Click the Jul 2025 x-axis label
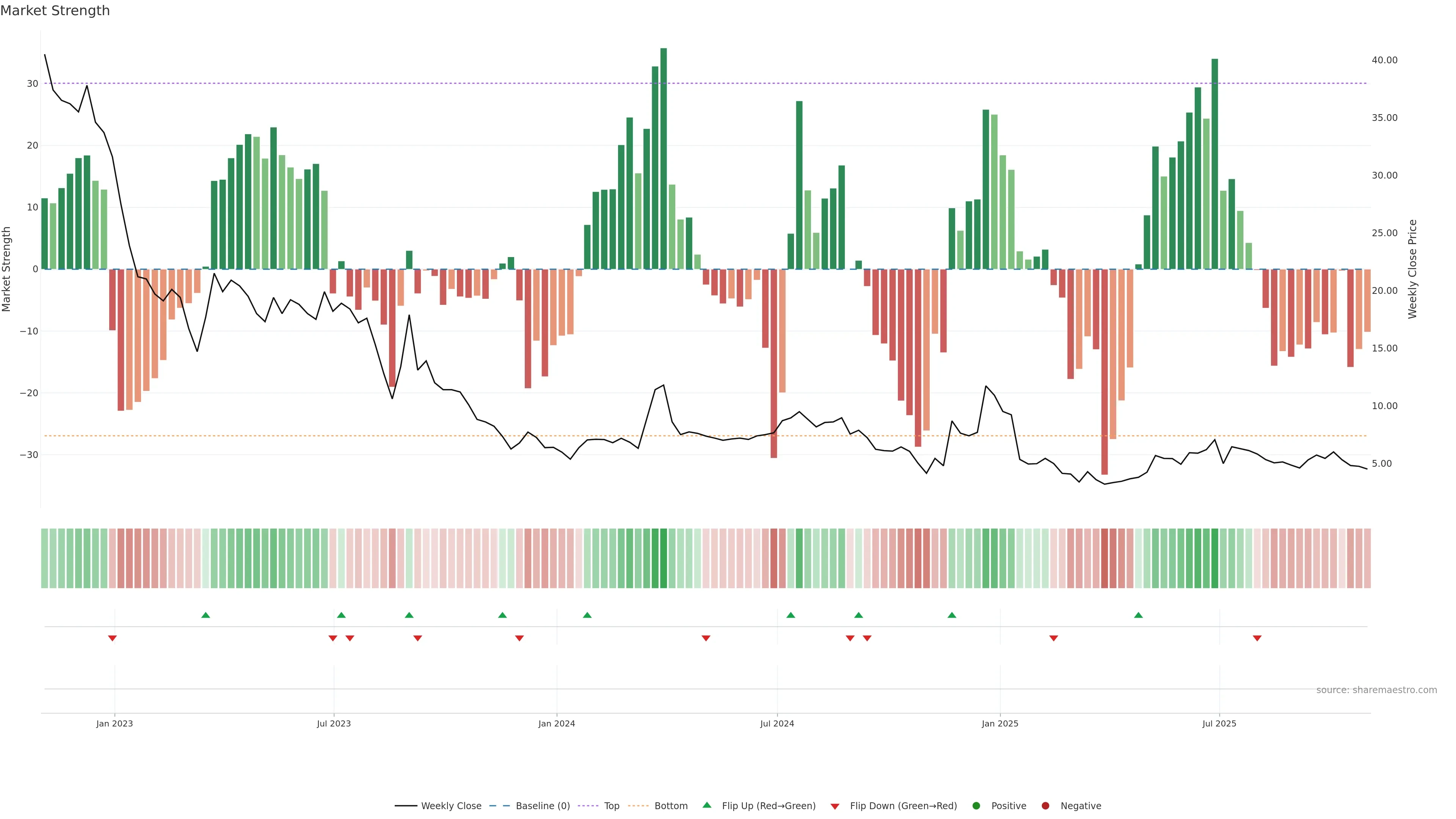Image resolution: width=1456 pixels, height=819 pixels. tap(1219, 723)
